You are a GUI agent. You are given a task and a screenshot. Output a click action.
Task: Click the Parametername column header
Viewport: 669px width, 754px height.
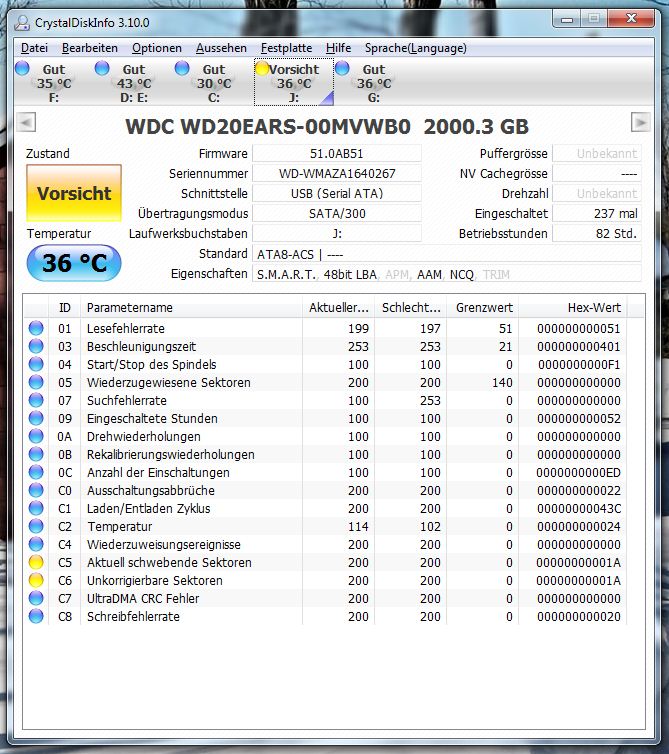coord(191,308)
